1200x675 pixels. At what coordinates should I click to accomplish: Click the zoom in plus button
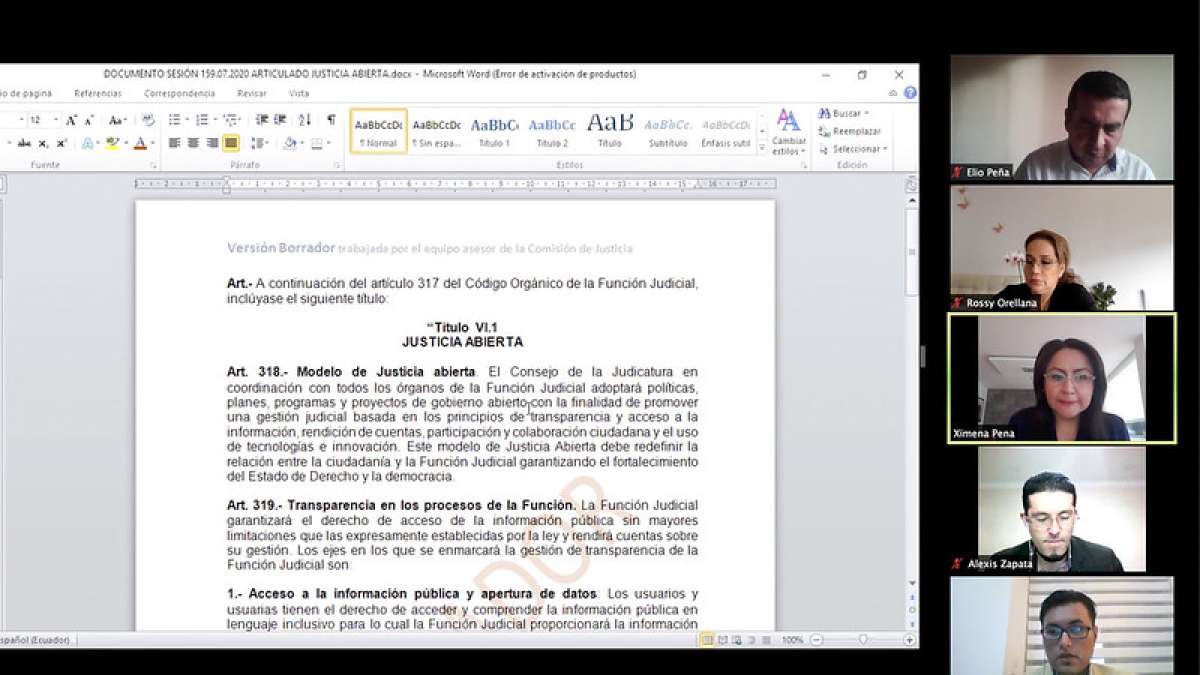(909, 639)
